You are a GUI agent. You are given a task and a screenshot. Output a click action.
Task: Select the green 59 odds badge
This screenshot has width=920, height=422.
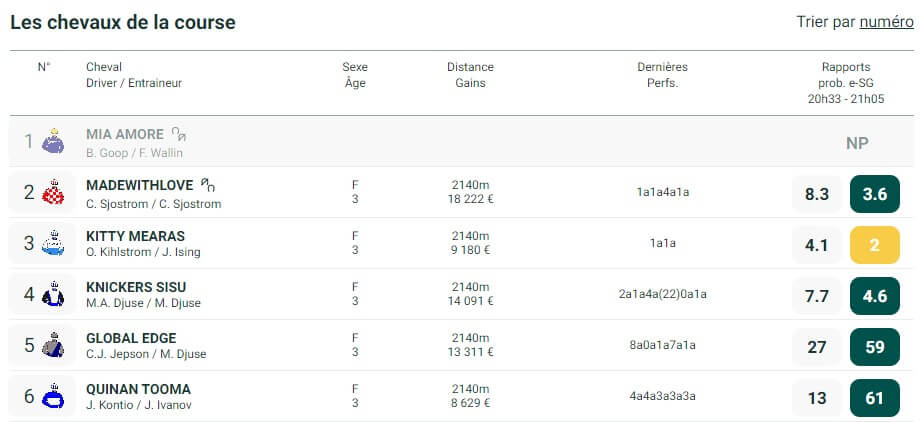tap(874, 347)
